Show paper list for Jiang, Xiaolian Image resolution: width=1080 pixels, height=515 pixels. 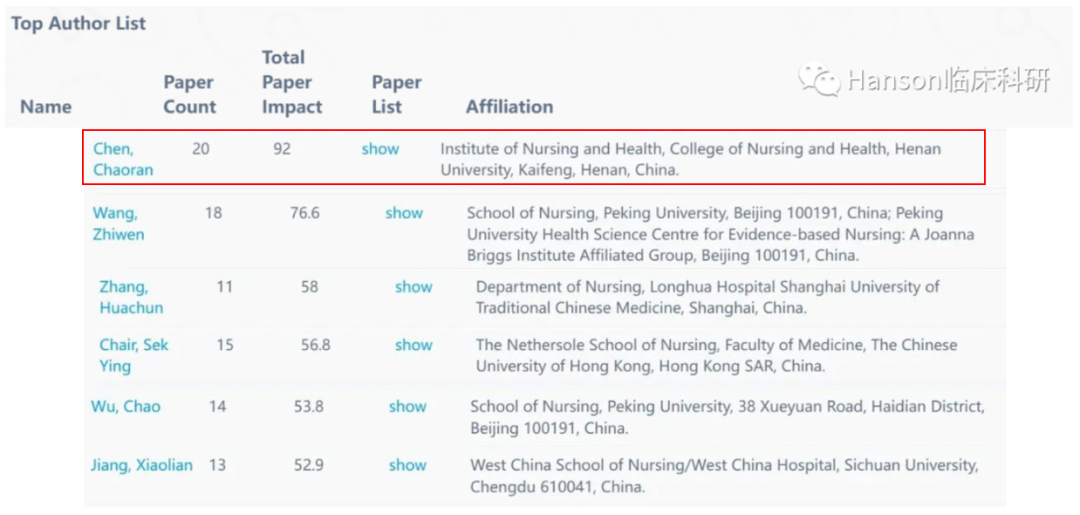pyautogui.click(x=407, y=465)
